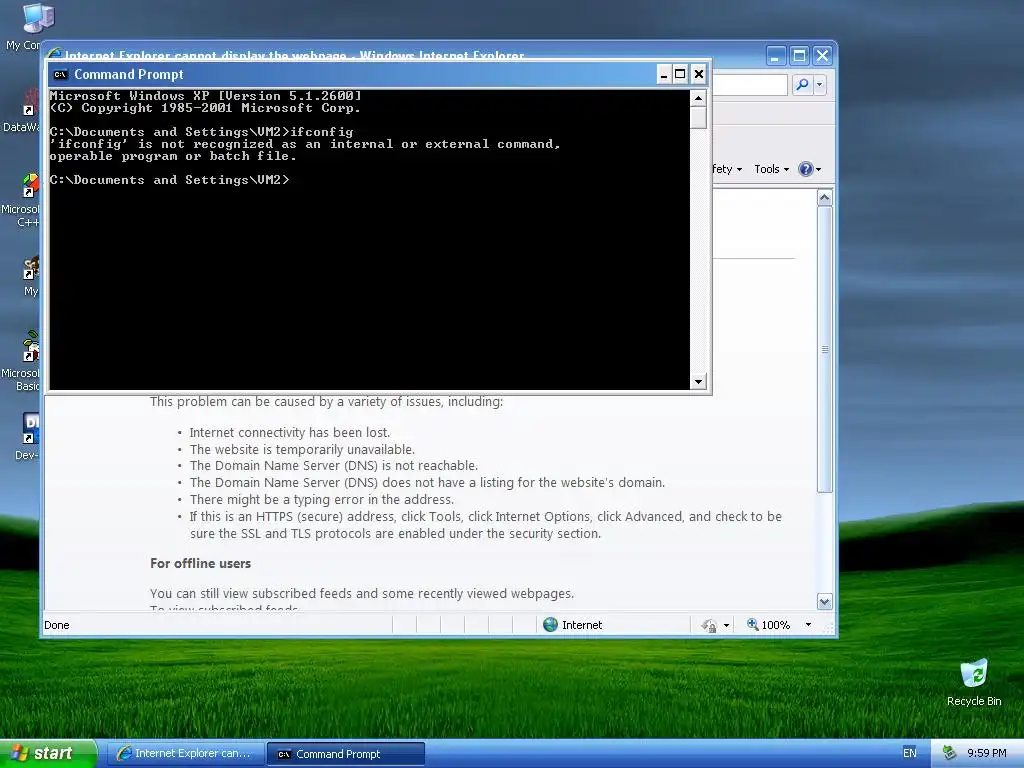
Task: Switch to Internet Explorer taskbar button
Action: click(x=185, y=754)
